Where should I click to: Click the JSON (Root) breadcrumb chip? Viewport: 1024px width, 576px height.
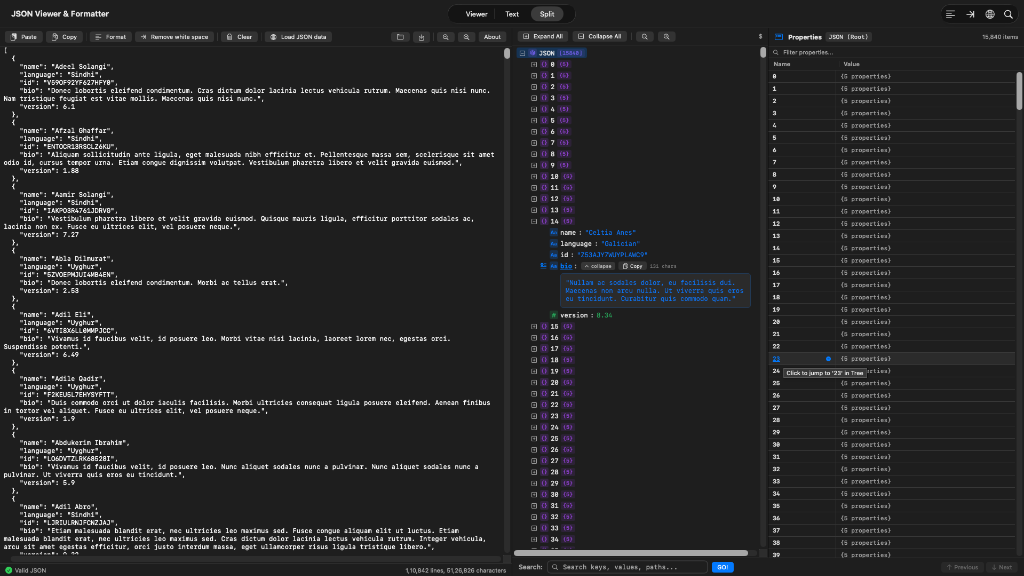(x=848, y=37)
